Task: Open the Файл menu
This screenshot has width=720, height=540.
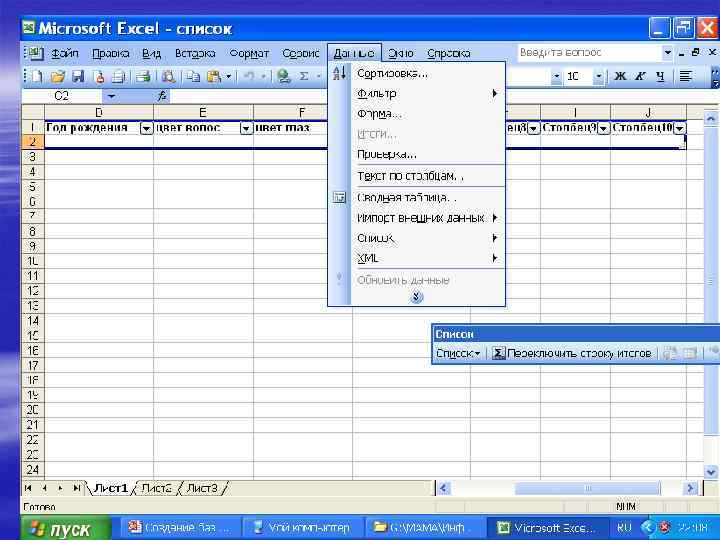Action: pyautogui.click(x=64, y=53)
